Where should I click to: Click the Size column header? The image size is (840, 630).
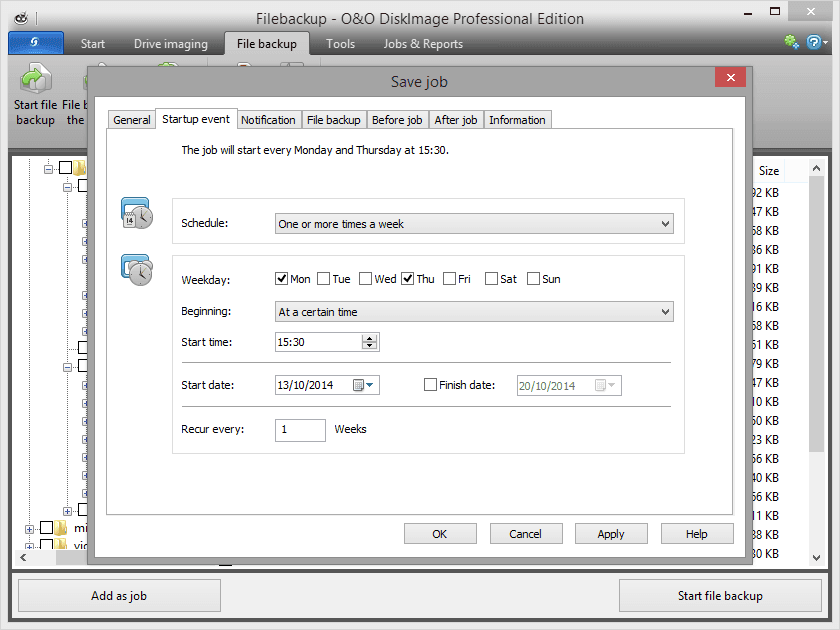click(769, 171)
